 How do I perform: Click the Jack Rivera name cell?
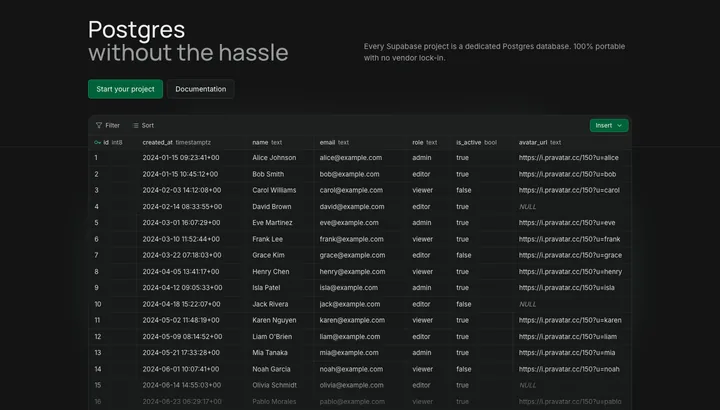pyautogui.click(x=270, y=304)
